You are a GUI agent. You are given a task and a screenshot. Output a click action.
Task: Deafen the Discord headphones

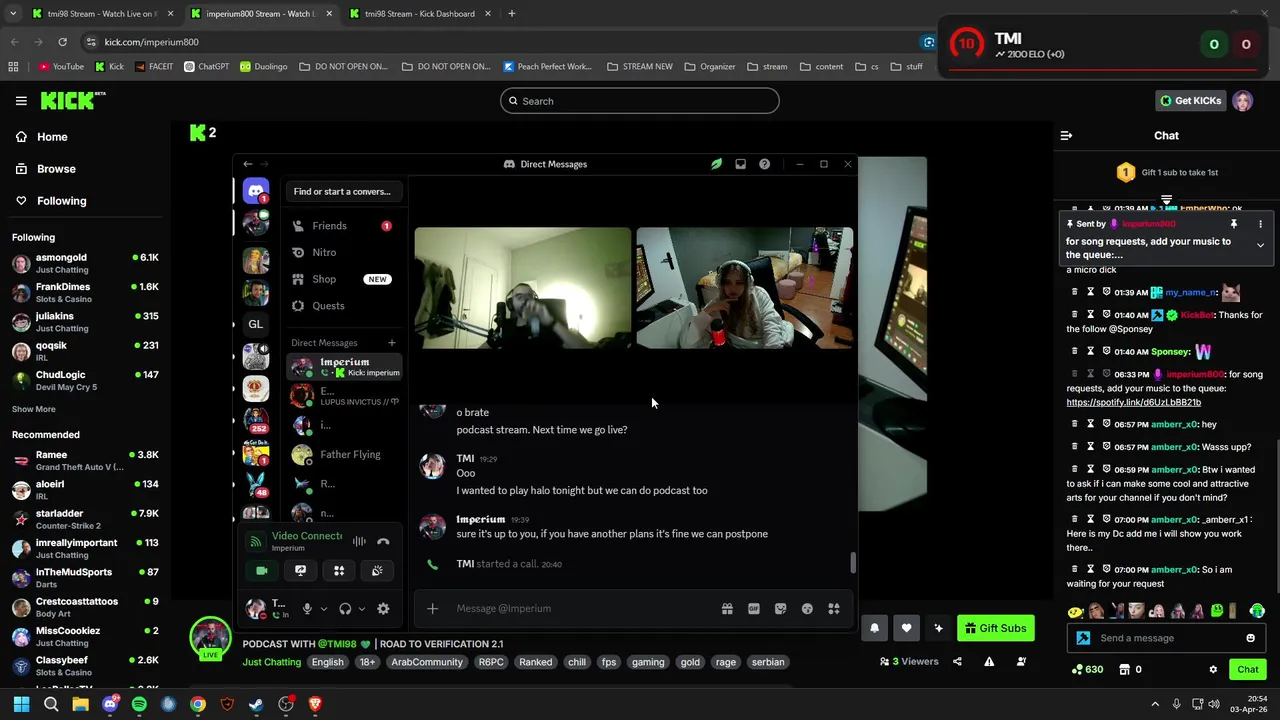(345, 608)
